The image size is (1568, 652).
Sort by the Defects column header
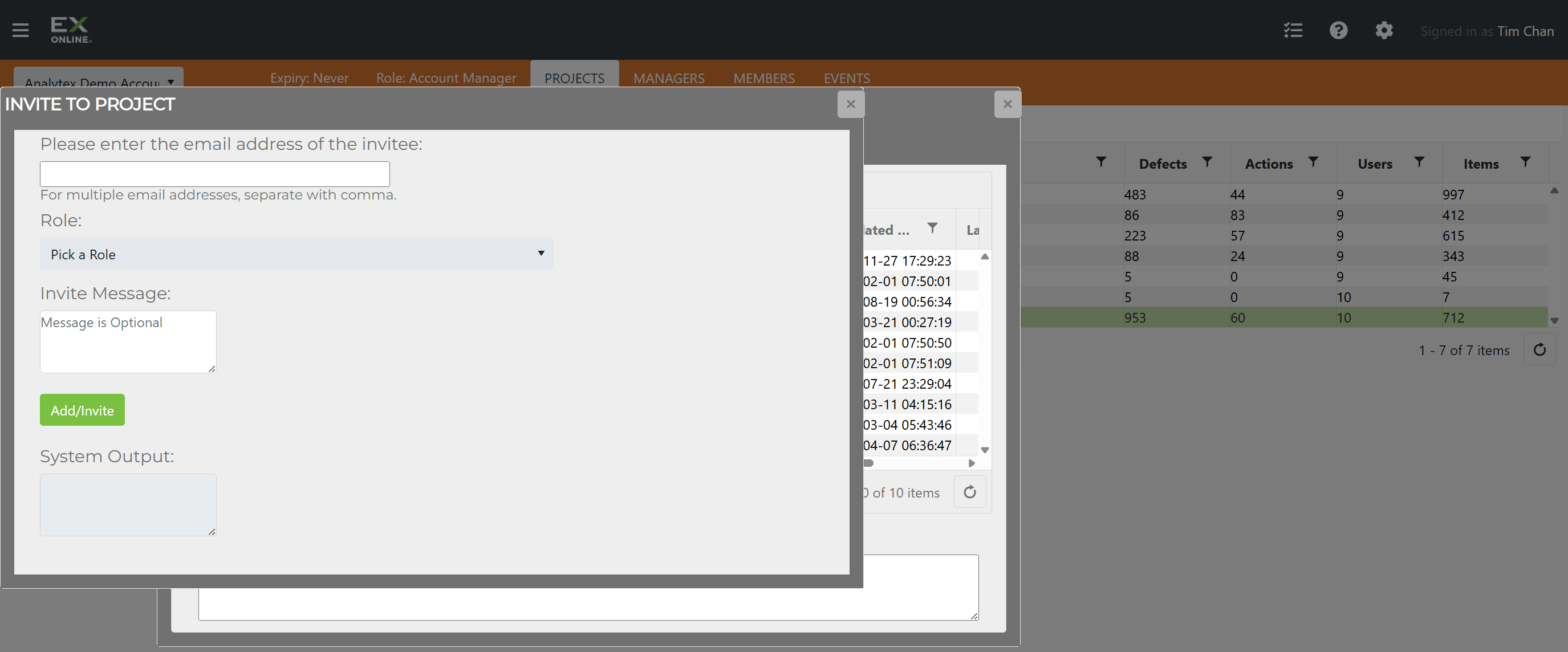[1163, 164]
